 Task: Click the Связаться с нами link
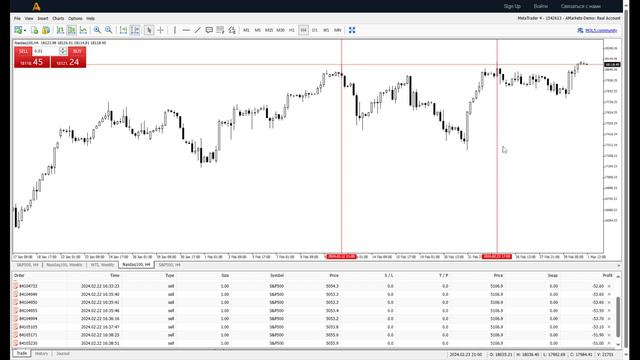click(x=580, y=6)
